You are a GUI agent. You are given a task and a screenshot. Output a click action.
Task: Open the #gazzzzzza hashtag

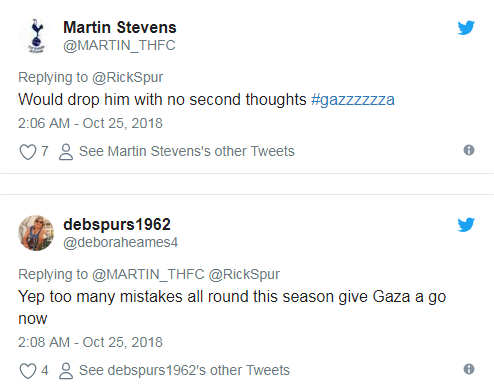pyautogui.click(x=353, y=100)
